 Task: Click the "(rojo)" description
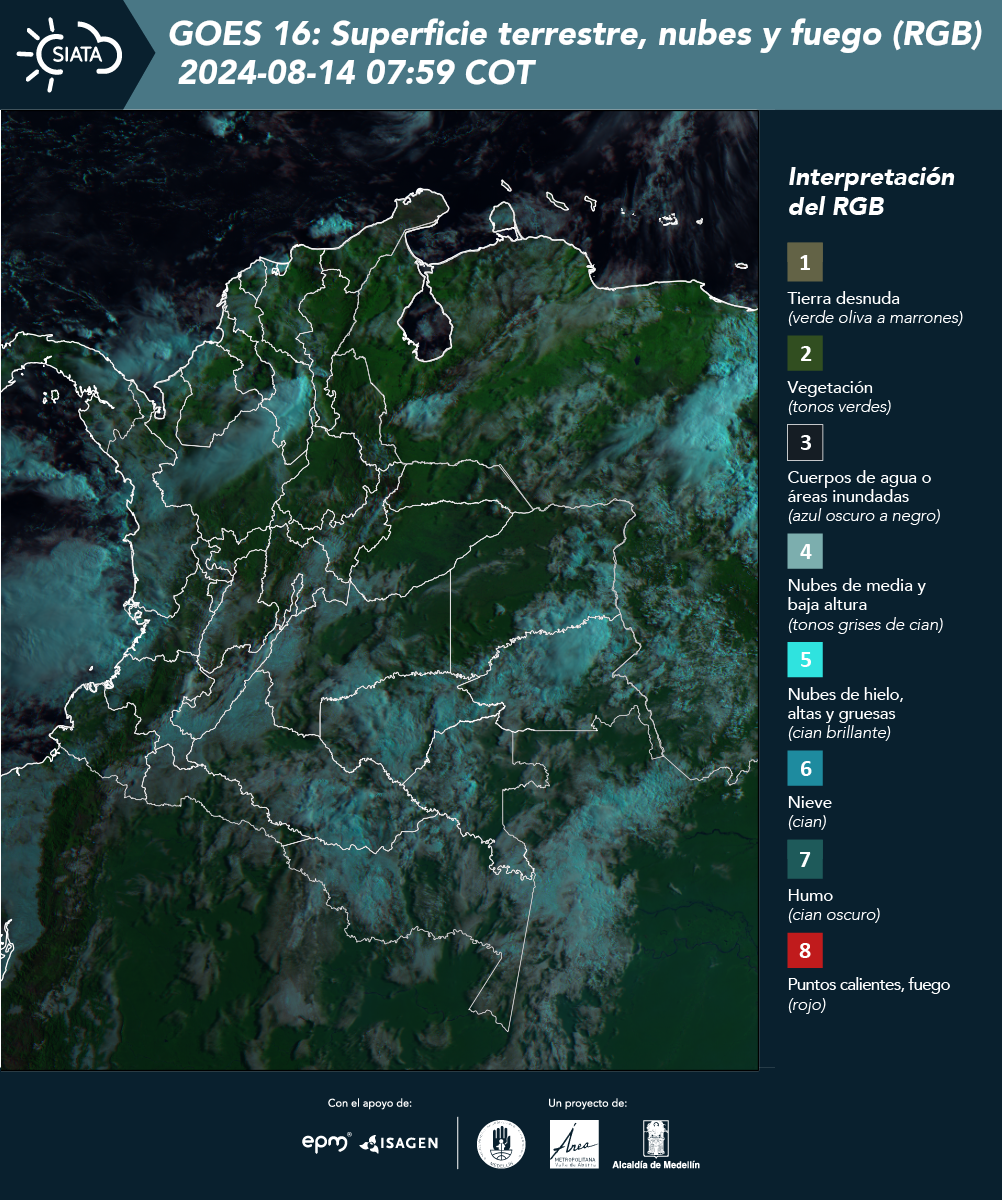(x=807, y=1005)
